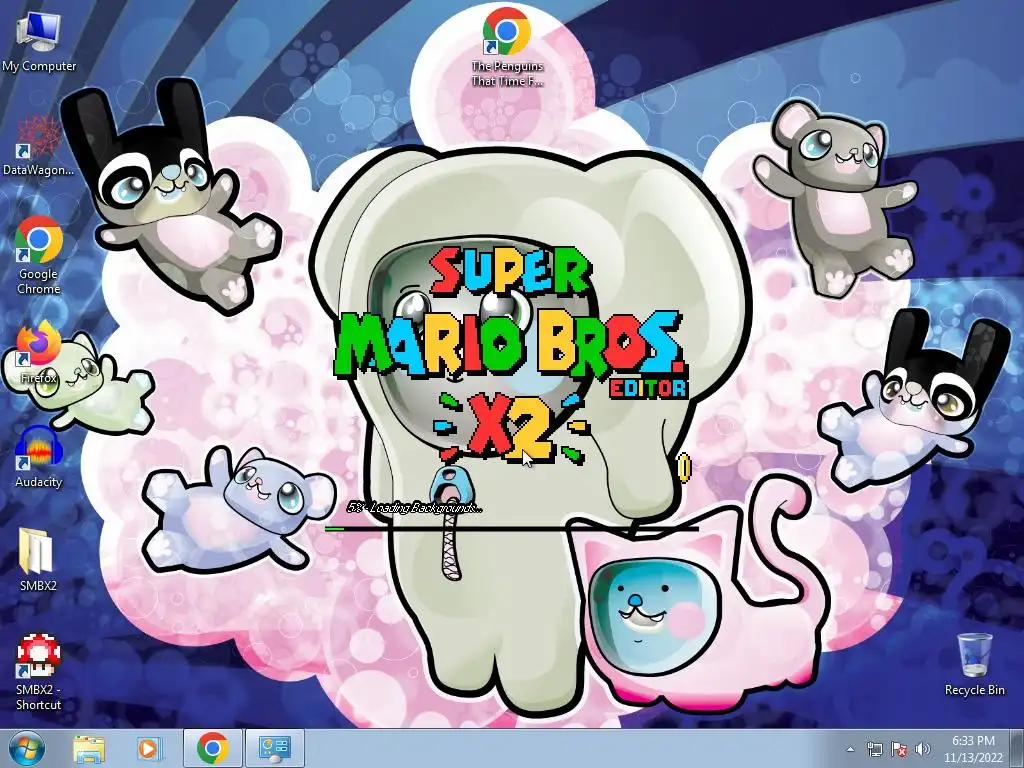Click the 6:33 PM clock and date
Image resolution: width=1024 pixels, height=768 pixels.
973,748
